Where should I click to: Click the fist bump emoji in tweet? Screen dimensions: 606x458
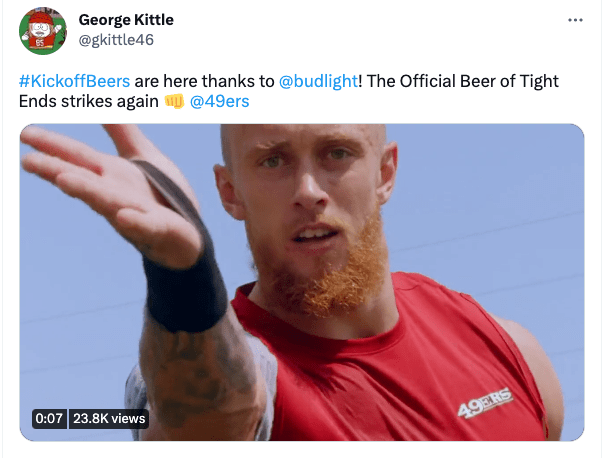point(174,102)
